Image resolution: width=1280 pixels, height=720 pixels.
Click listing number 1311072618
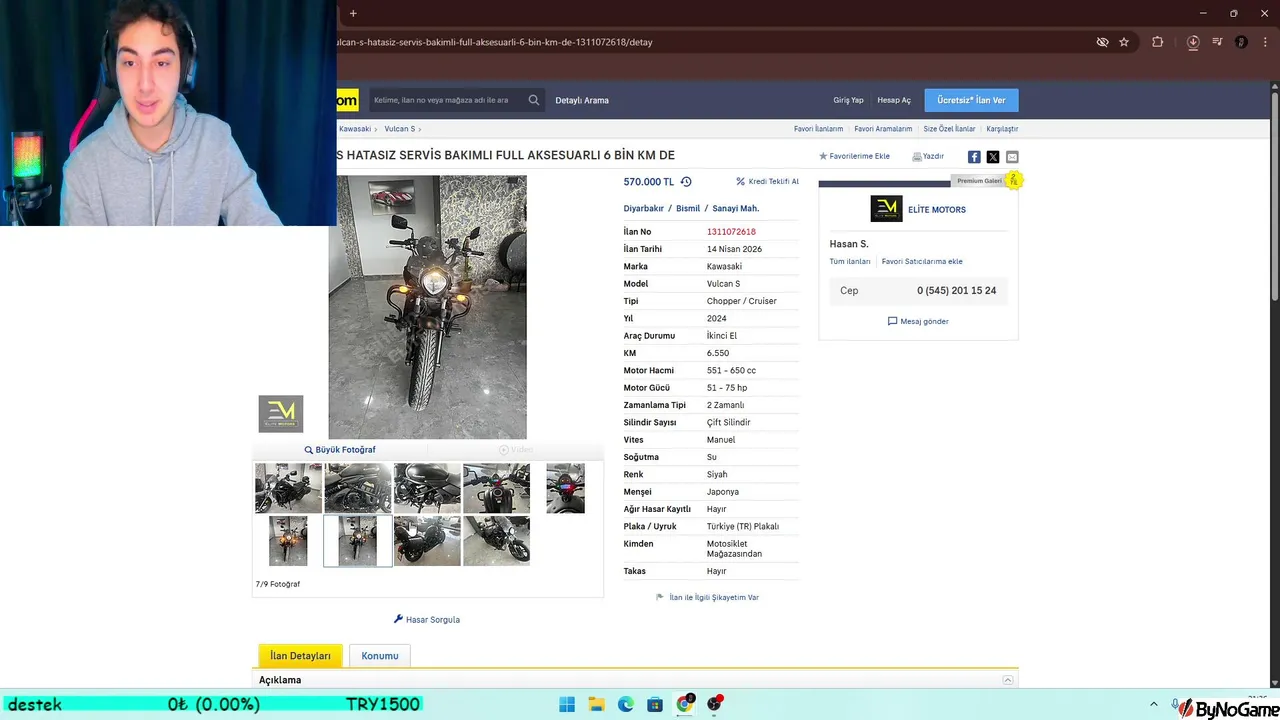coord(731,232)
